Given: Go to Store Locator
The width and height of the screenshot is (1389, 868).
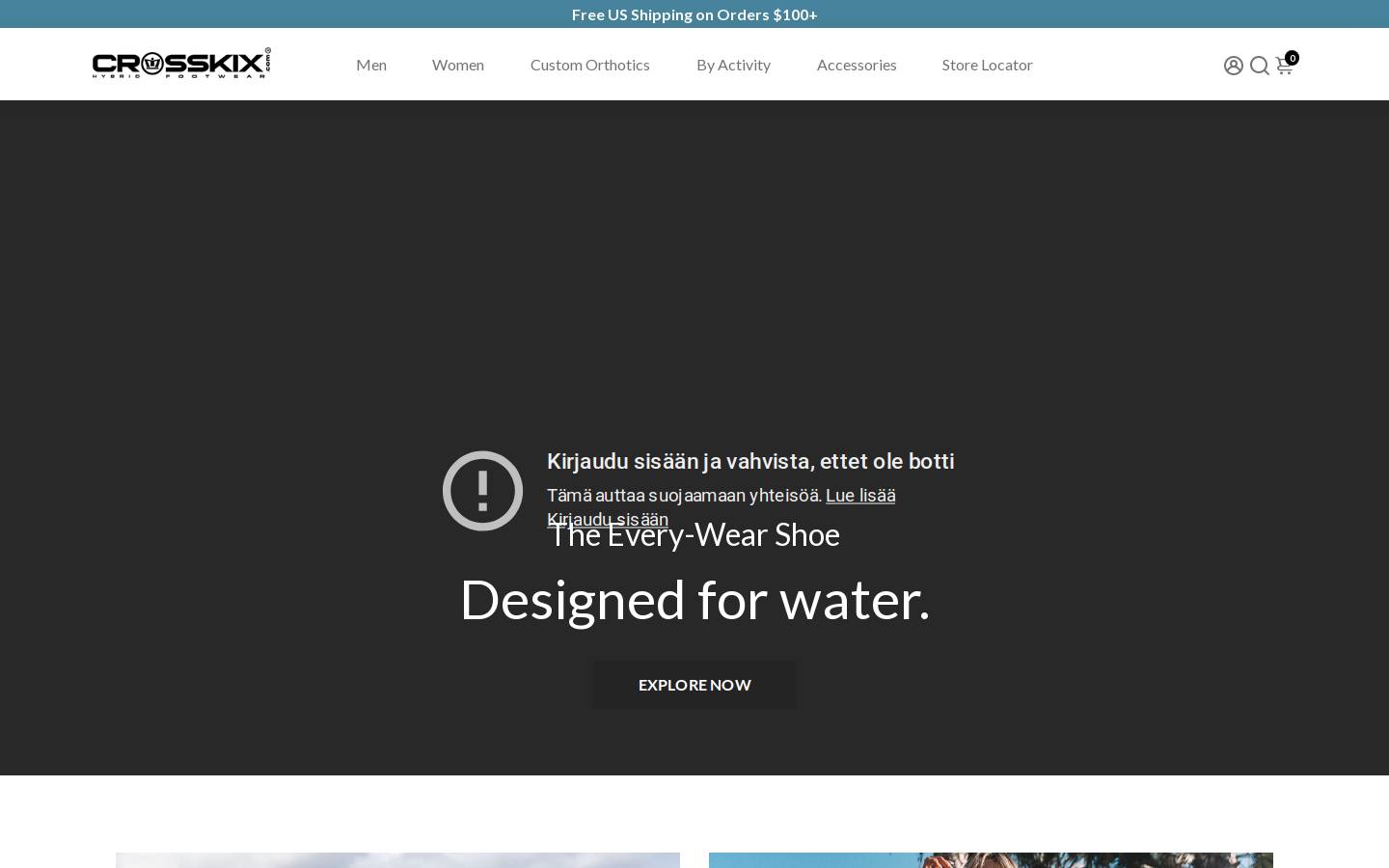Looking at the screenshot, I should pyautogui.click(x=987, y=65).
